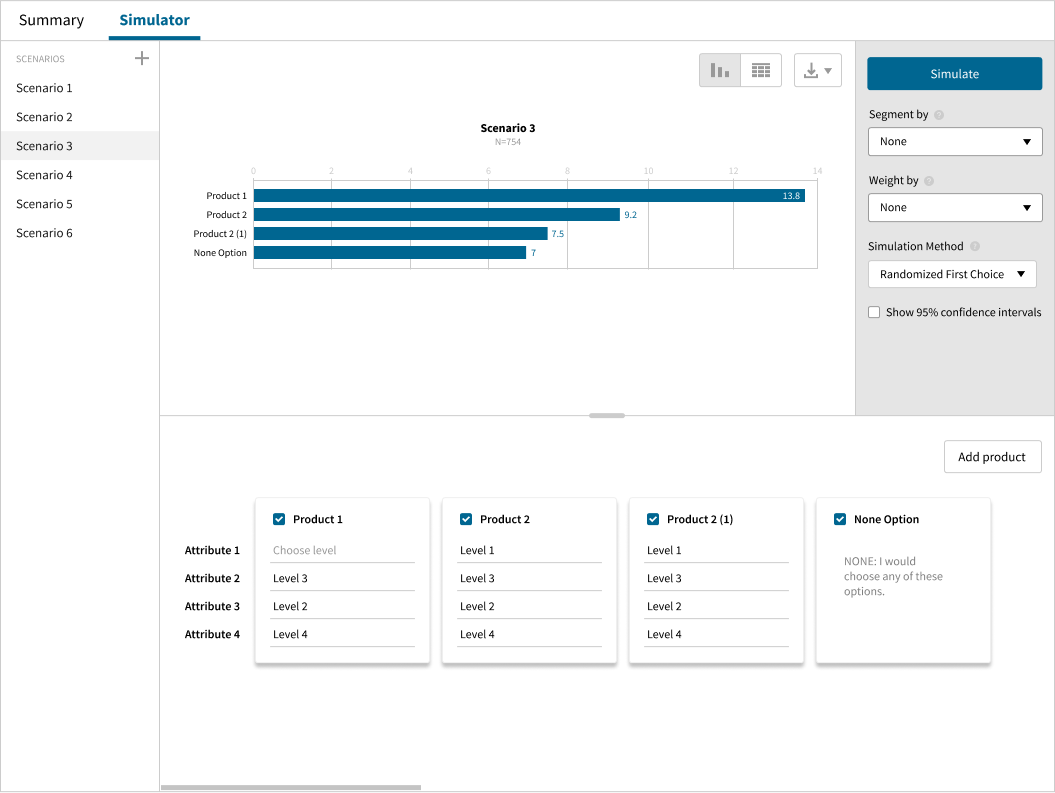The image size is (1055, 793).
Task: Click the Product 2 (1) chart bar
Action: [400, 233]
